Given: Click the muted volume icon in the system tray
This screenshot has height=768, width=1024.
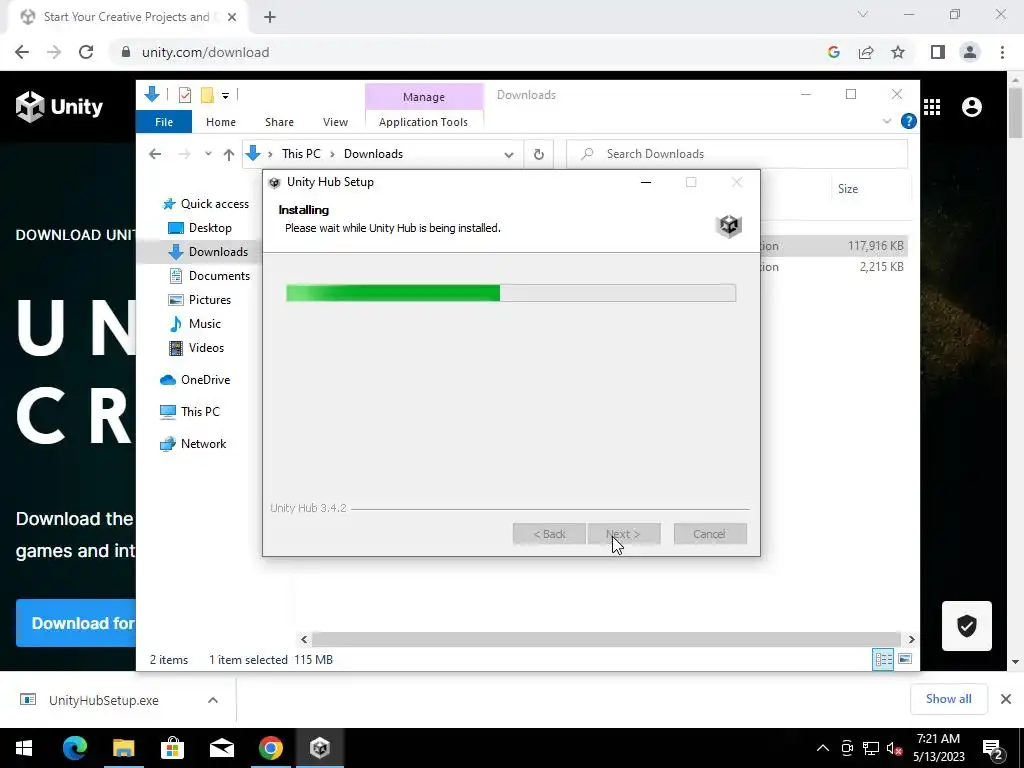Looking at the screenshot, I should tap(894, 748).
